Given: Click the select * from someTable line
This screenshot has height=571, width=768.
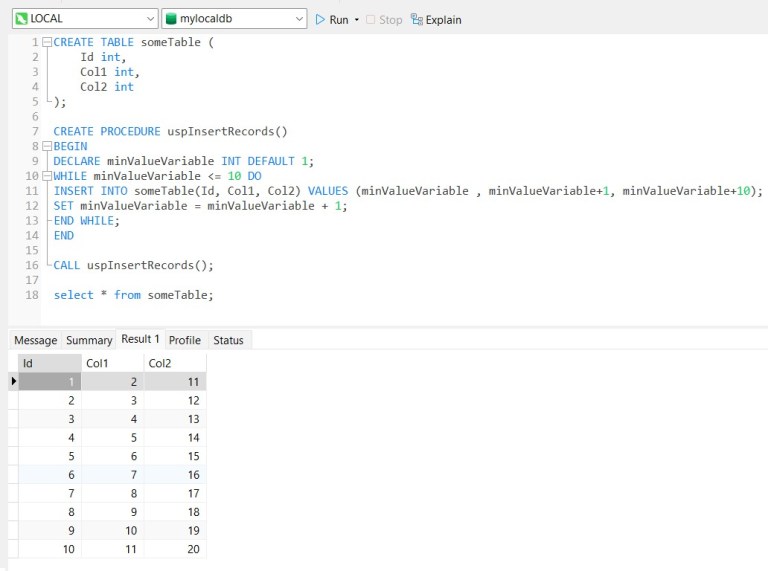Looking at the screenshot, I should point(133,295).
